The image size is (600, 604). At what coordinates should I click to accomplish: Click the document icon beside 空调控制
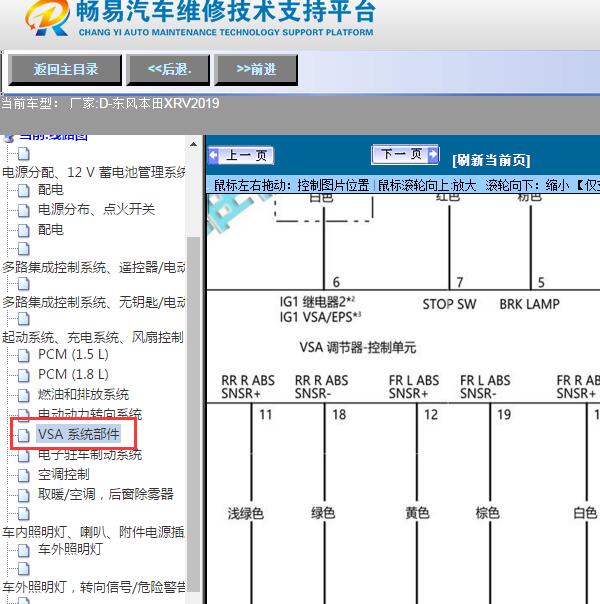24,475
